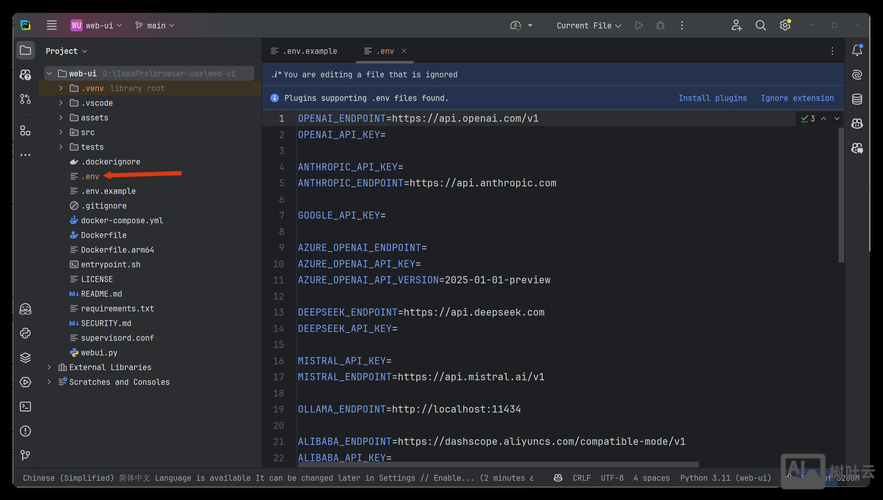
Task: Click the Install plugins link
Action: (712, 98)
